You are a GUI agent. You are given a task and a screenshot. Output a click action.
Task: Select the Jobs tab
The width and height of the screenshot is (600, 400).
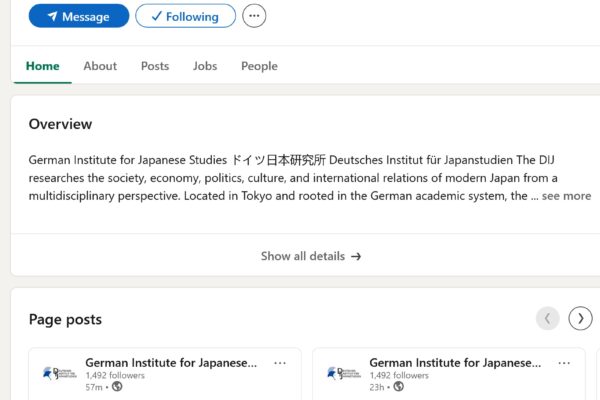(x=205, y=66)
